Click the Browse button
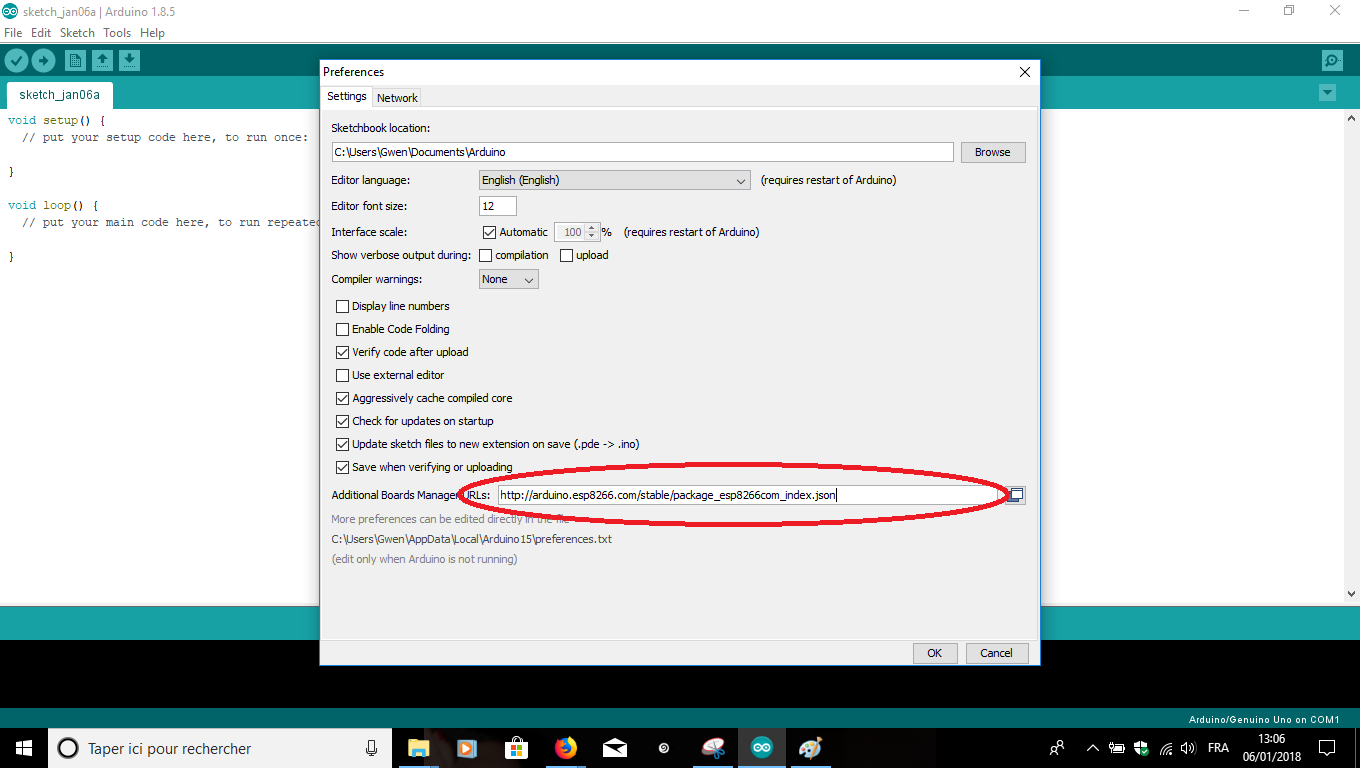 pos(993,152)
